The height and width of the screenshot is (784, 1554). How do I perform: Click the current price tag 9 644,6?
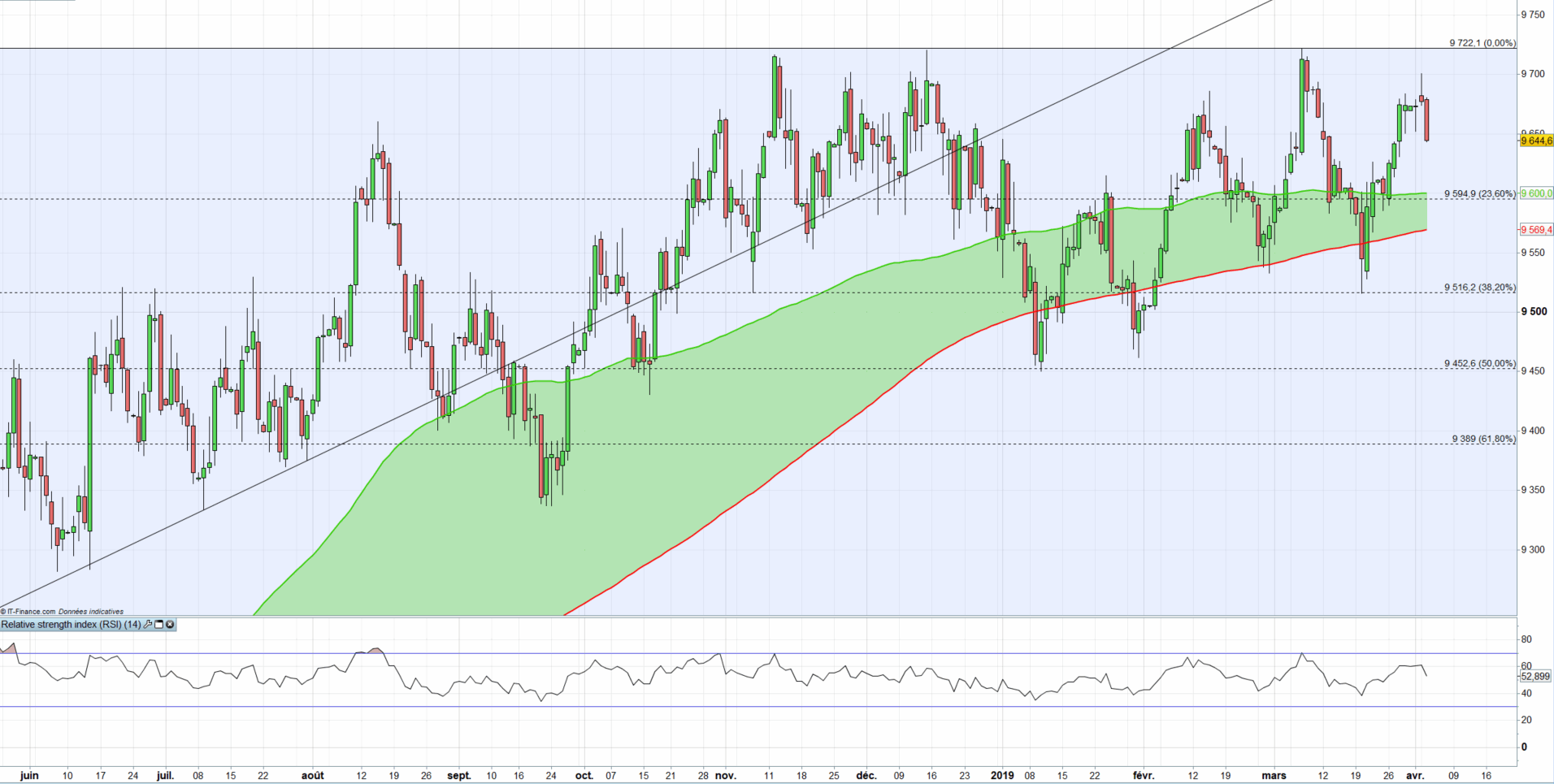[x=1536, y=141]
